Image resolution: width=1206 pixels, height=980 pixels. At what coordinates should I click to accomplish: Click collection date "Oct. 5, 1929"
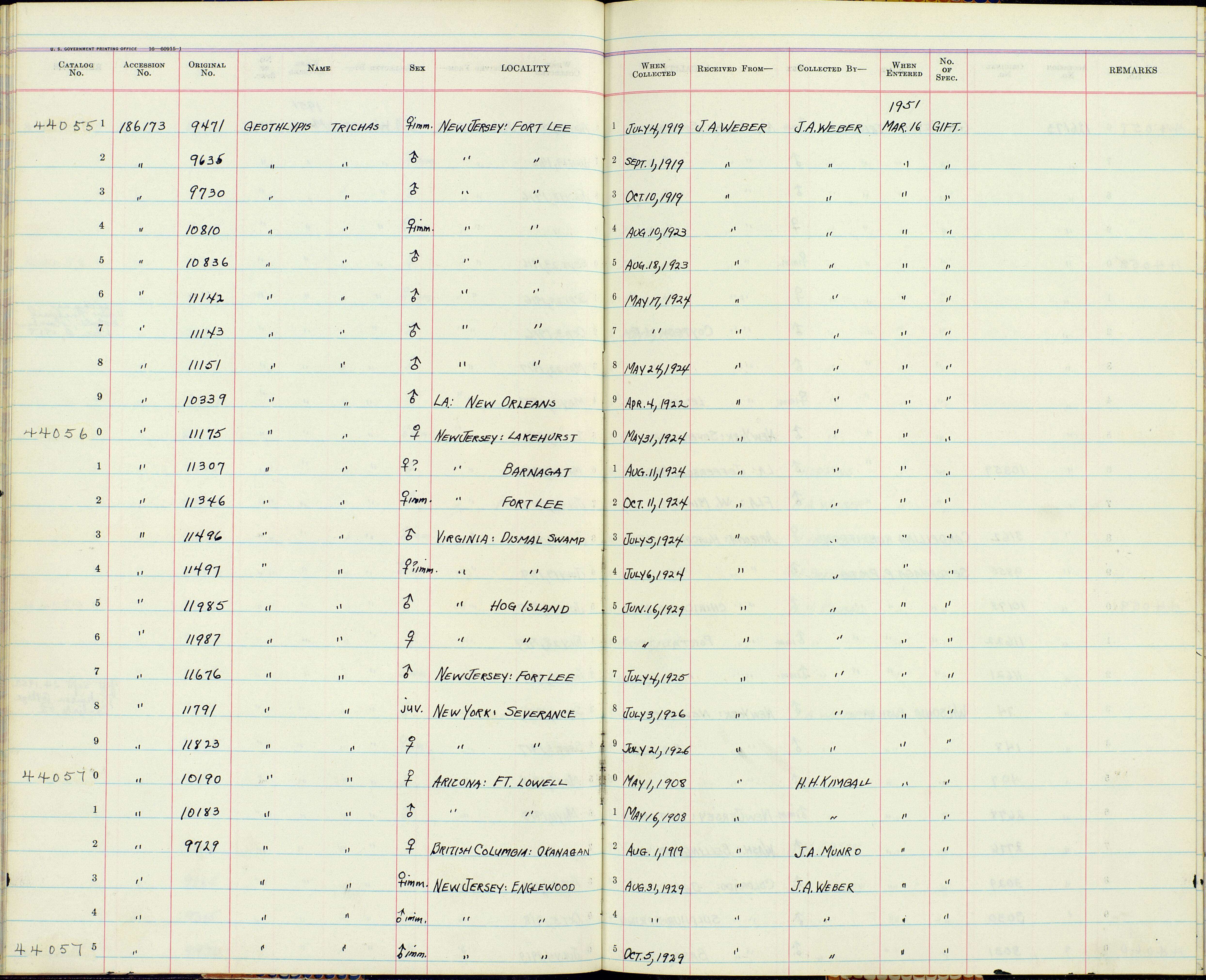pyautogui.click(x=654, y=957)
